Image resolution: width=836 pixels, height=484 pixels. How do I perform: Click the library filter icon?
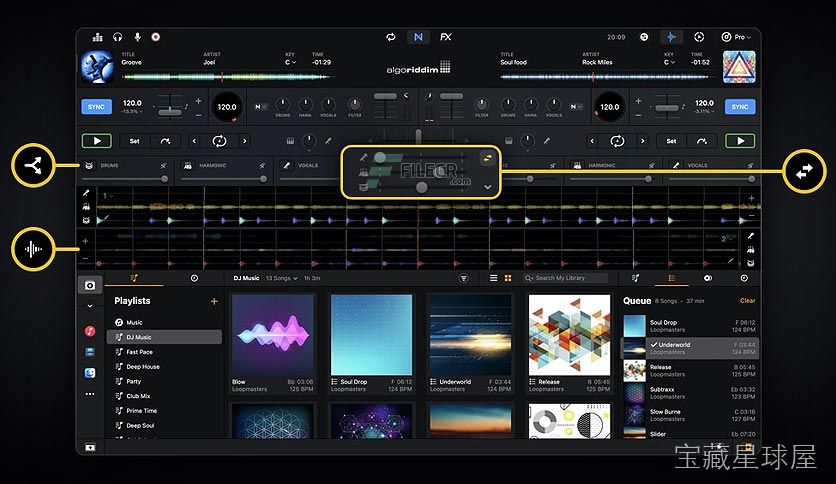click(464, 278)
